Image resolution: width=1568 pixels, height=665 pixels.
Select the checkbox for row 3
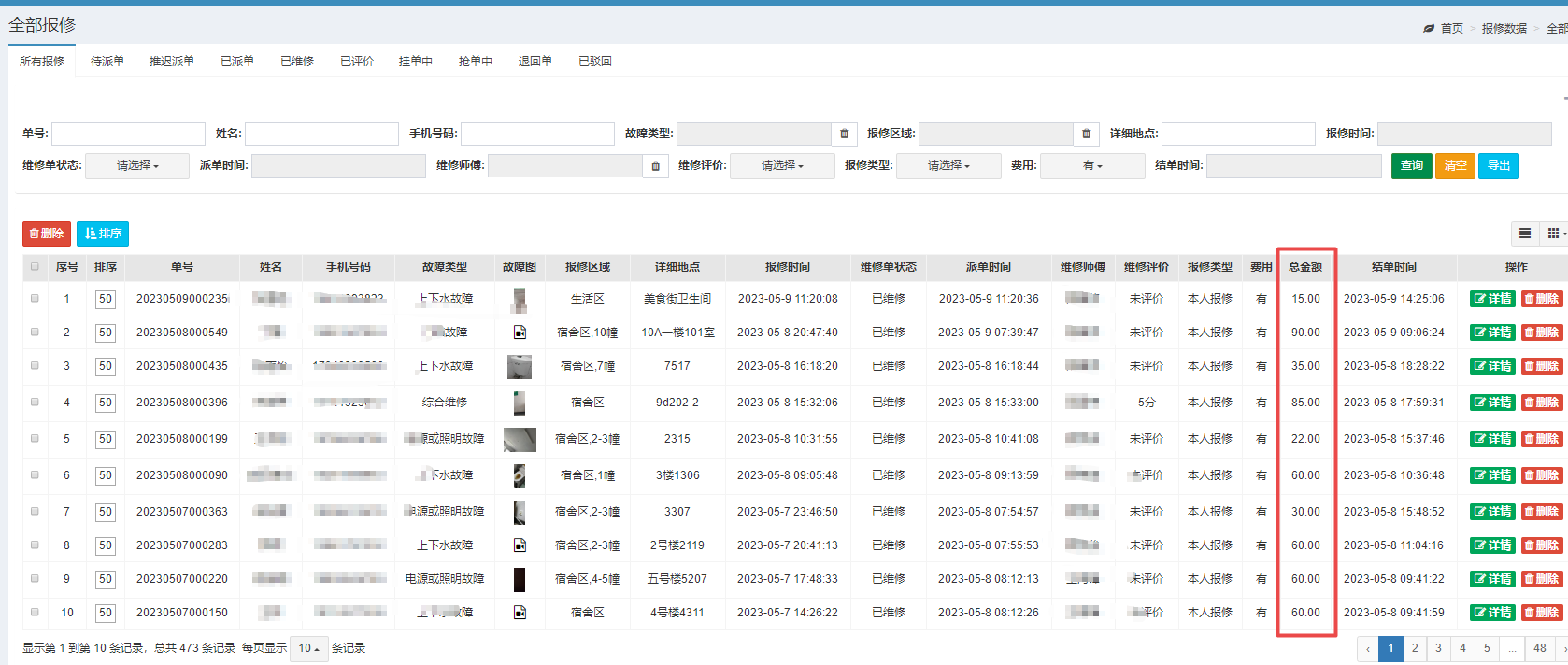36,365
